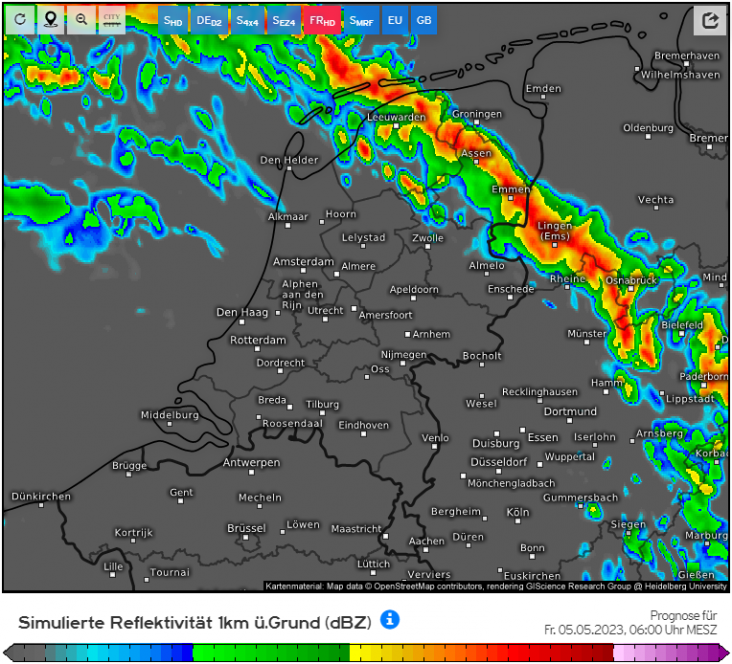
Task: Click the refresh map icon
Action: 20,19
